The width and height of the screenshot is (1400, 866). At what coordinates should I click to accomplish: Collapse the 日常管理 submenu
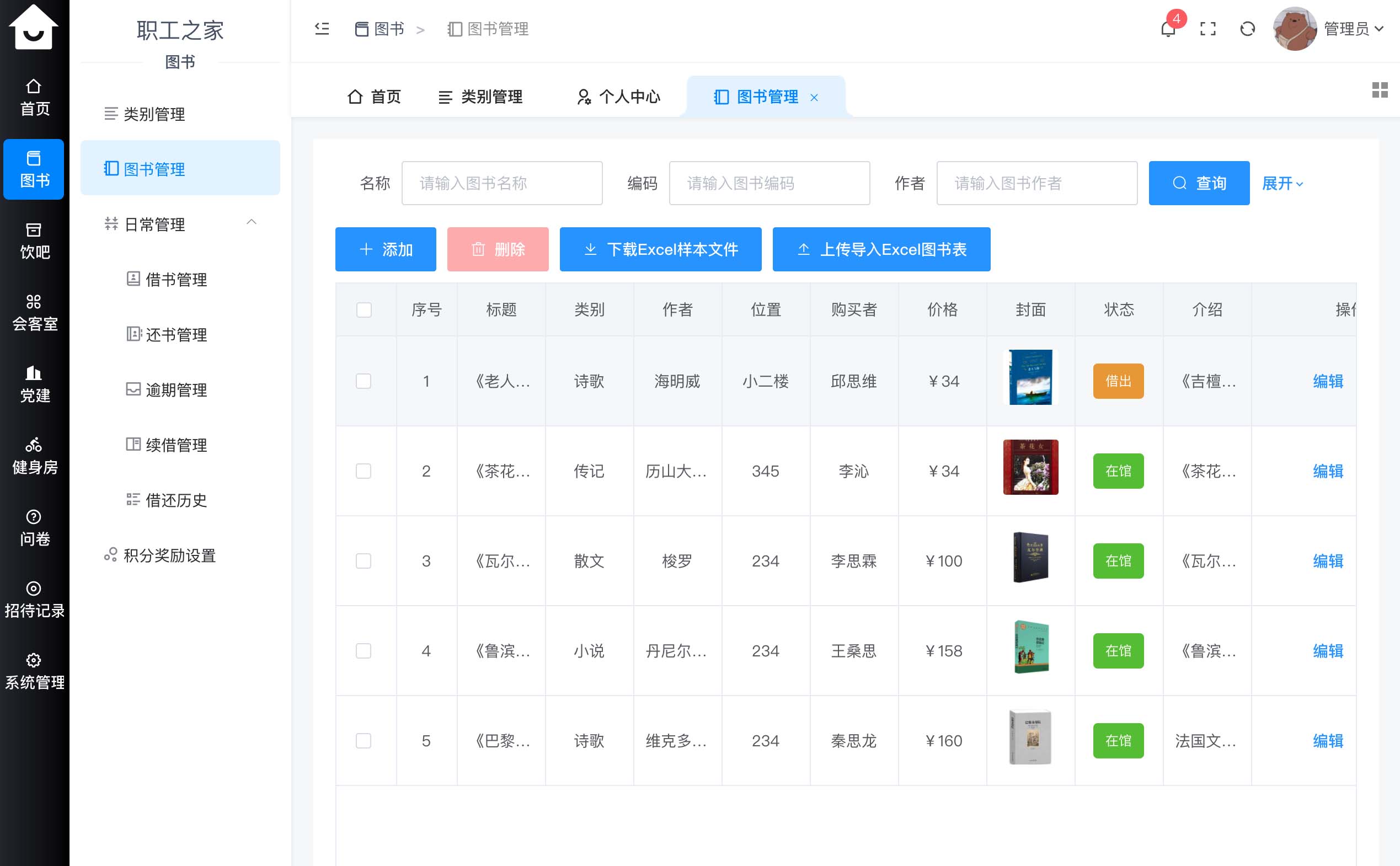180,224
